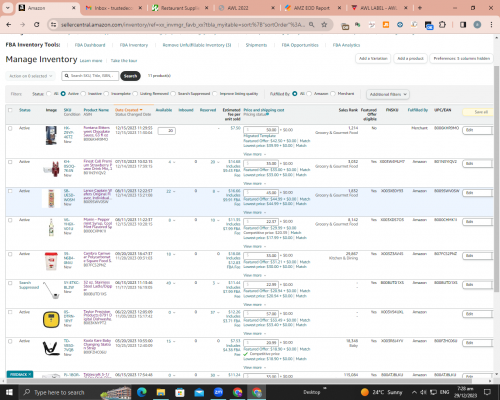Open the Chrome three-dot menu
500x400 pixels.
click(491, 25)
